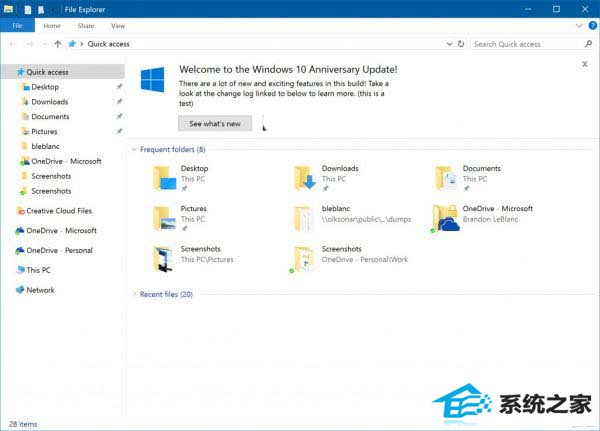Click the pin icon beside sidebar Downloads
Image resolution: width=600 pixels, height=431 pixels.
pos(119,101)
